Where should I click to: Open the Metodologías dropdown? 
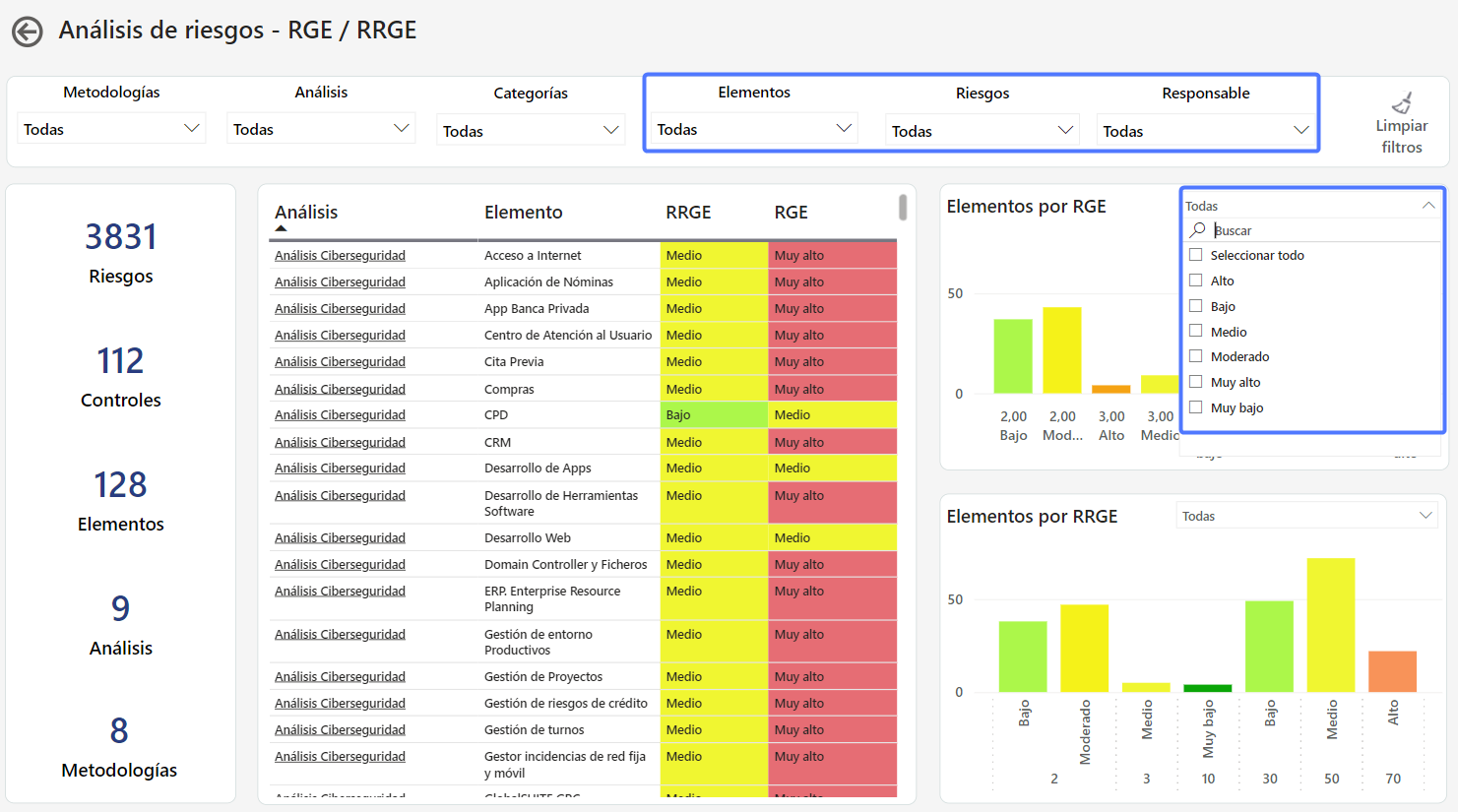point(111,129)
